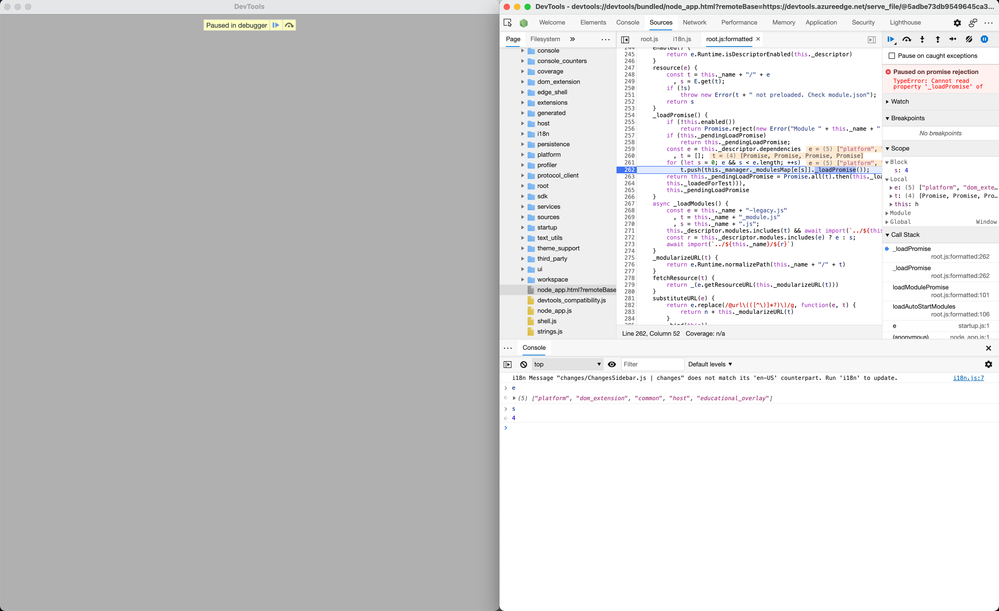Click the i18n.js:7 source link

pyautogui.click(x=967, y=378)
